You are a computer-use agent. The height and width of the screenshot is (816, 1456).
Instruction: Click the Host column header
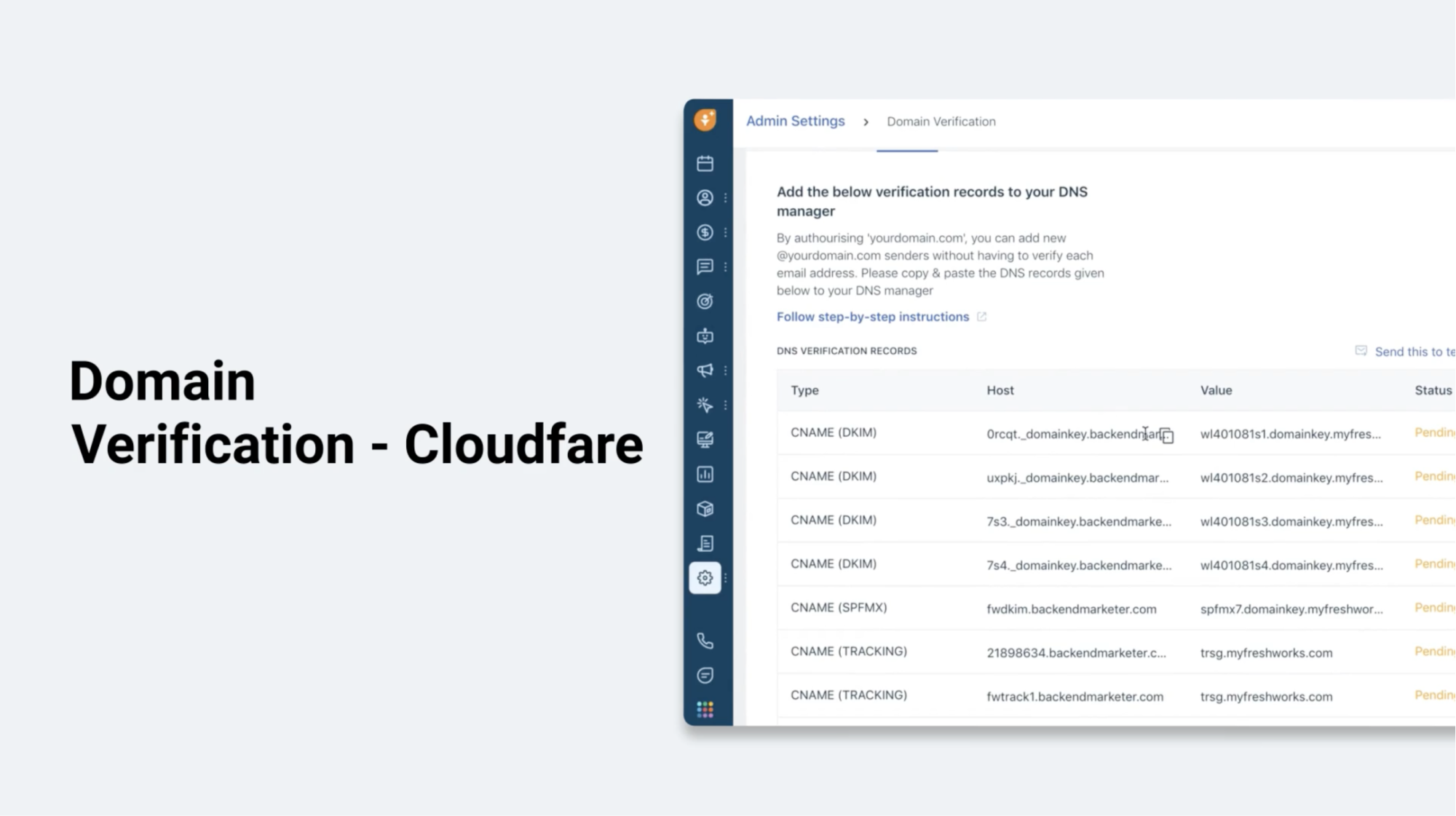click(1000, 390)
